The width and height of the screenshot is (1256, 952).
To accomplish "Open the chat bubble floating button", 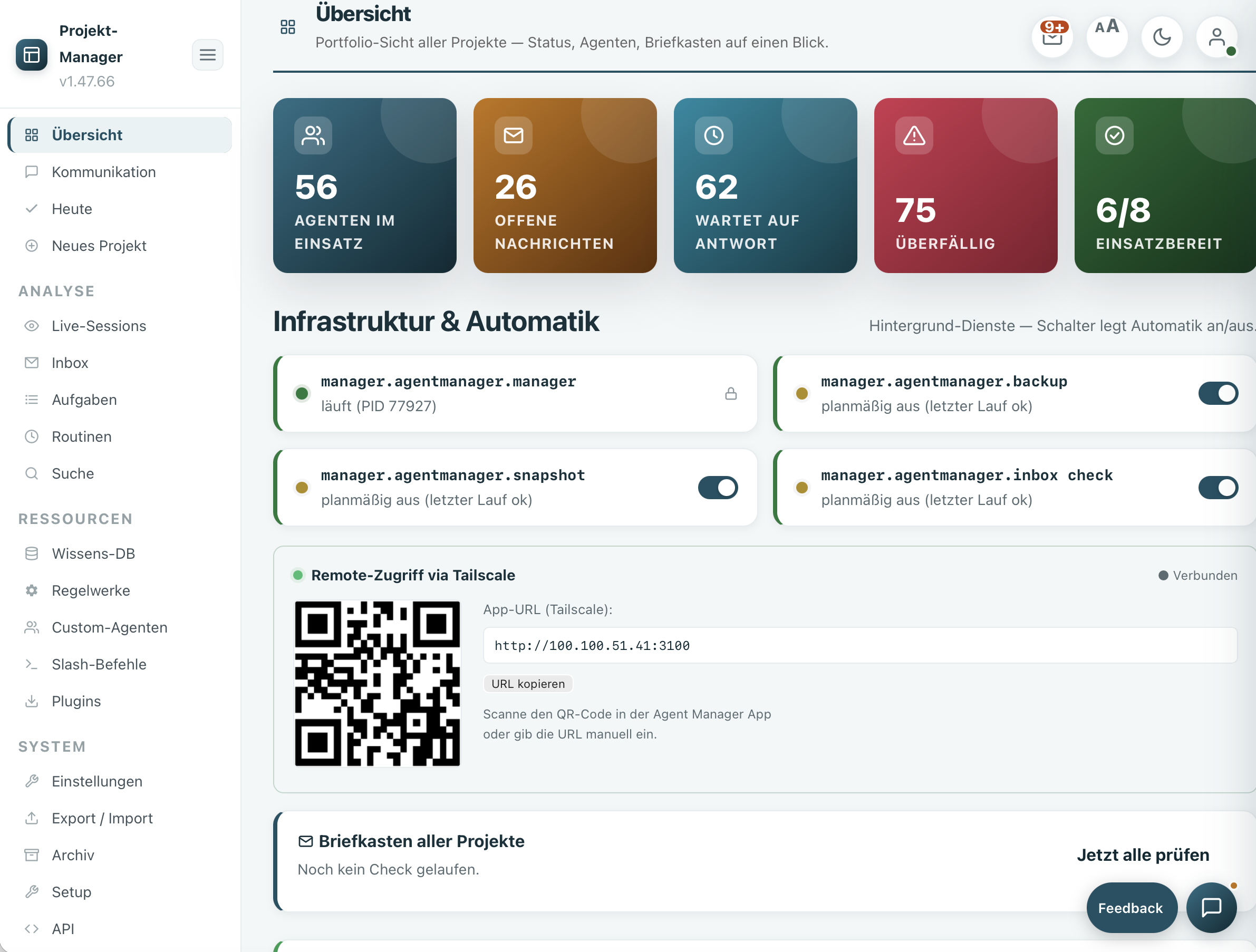I will (1211, 908).
